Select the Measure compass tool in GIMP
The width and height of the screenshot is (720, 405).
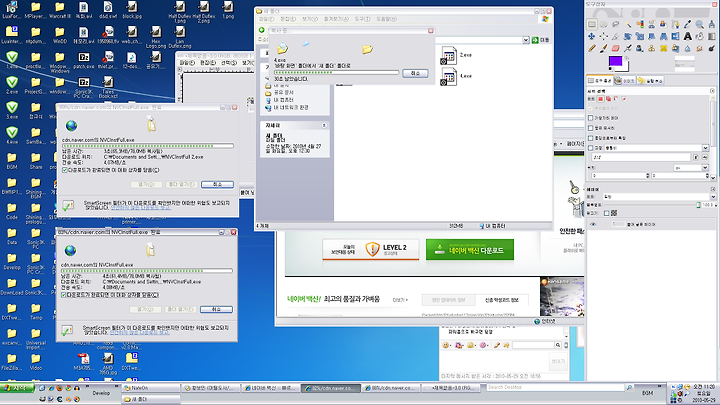pyautogui.click(x=711, y=24)
